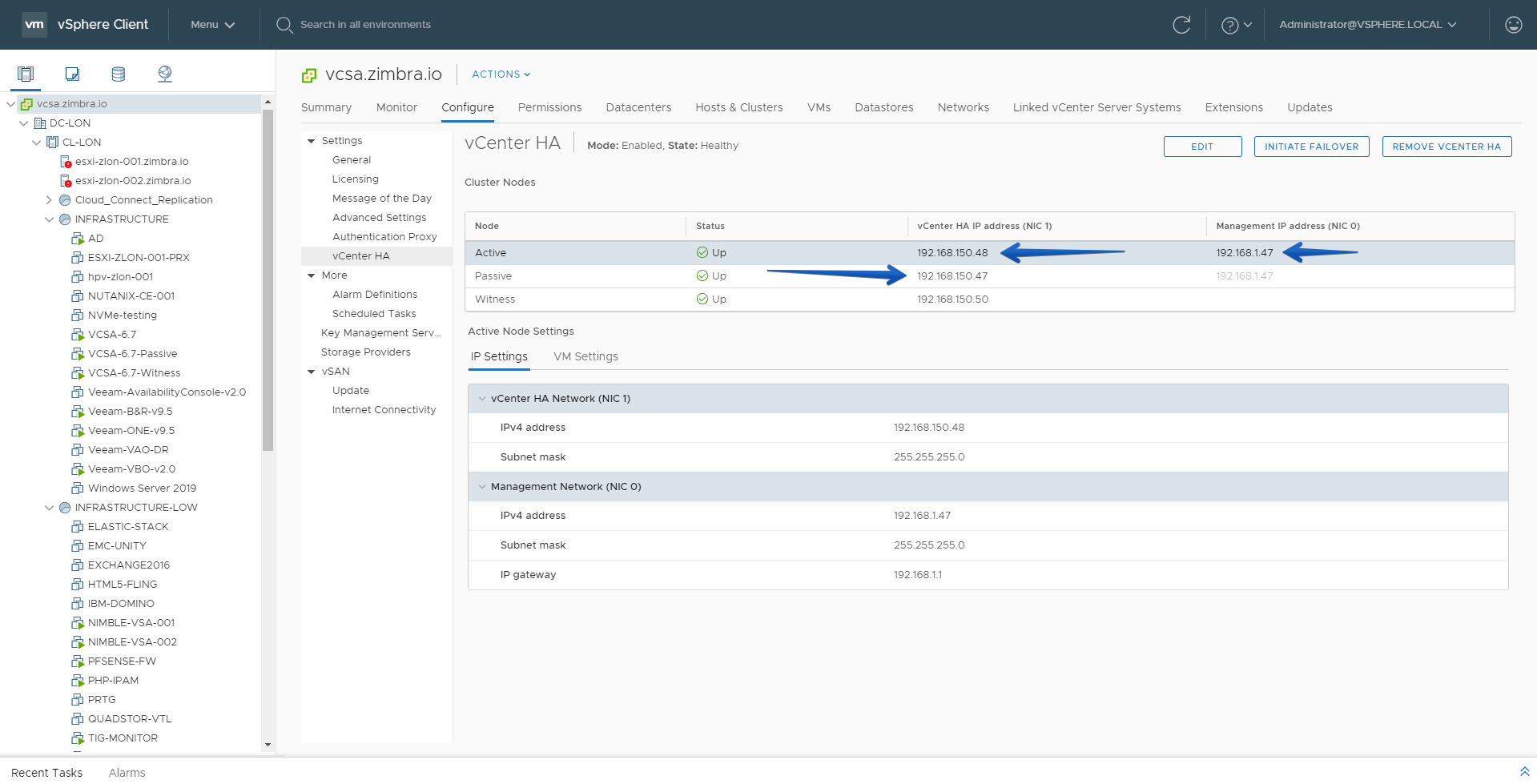Switch to the Permissions tab
This screenshot has height=784, width=1537.
tap(549, 107)
